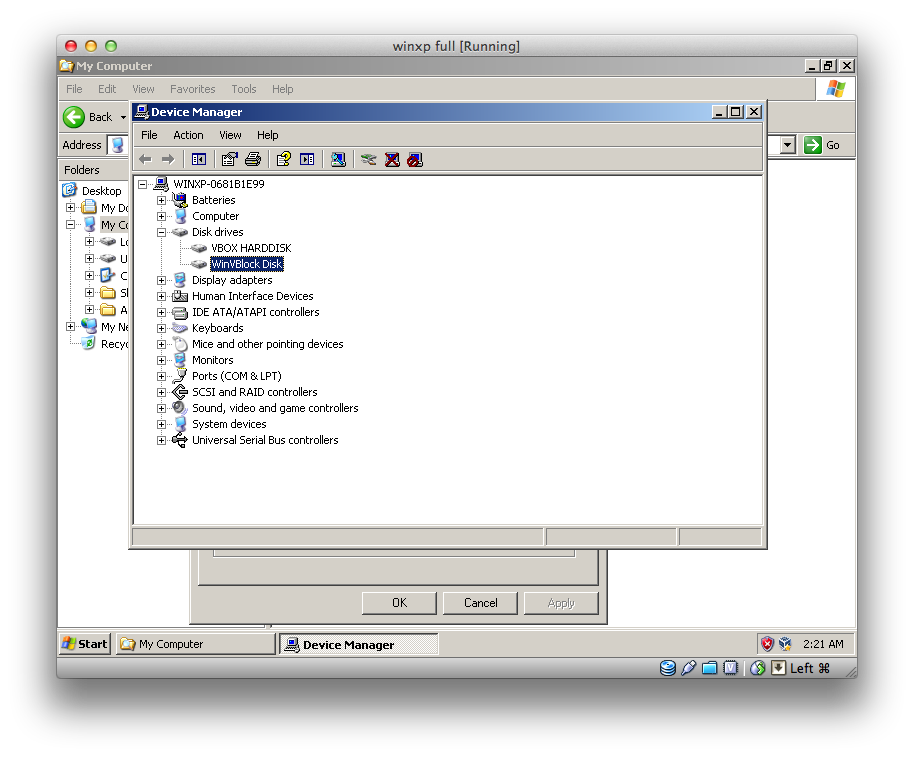Expand Sound, video and game controllers node
Viewport: 914px width, 757px height.
click(161, 409)
